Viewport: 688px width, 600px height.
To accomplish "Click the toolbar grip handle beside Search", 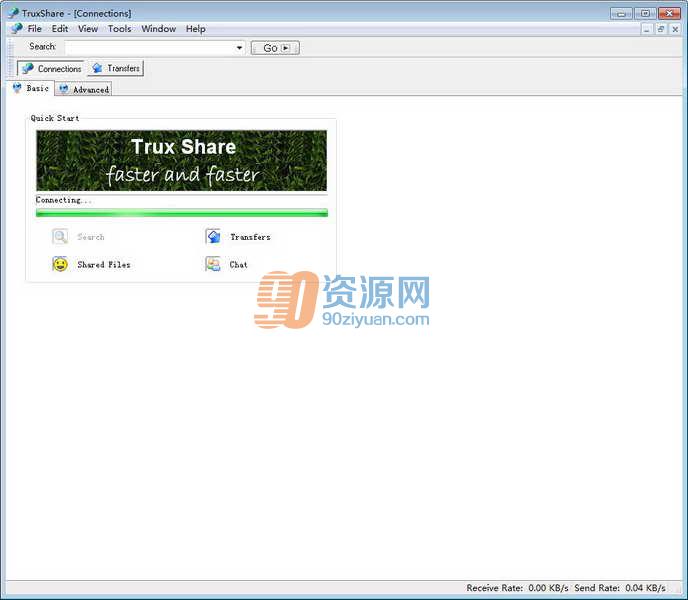I will [11, 47].
